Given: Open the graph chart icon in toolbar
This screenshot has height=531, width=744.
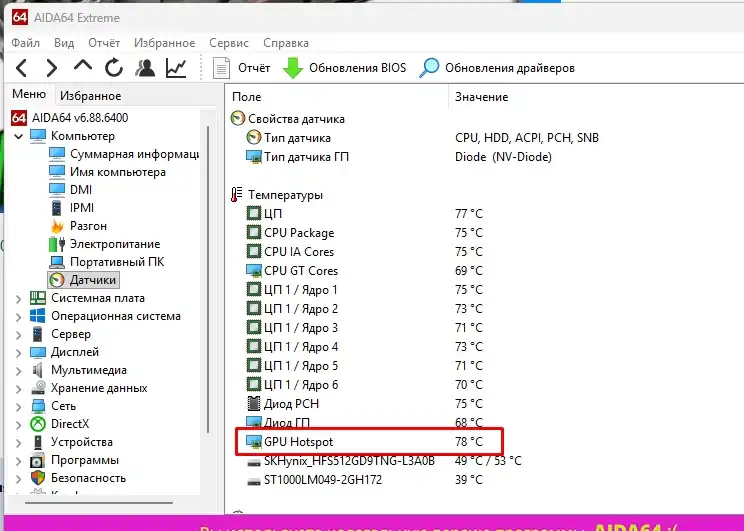Looking at the screenshot, I should [x=176, y=68].
